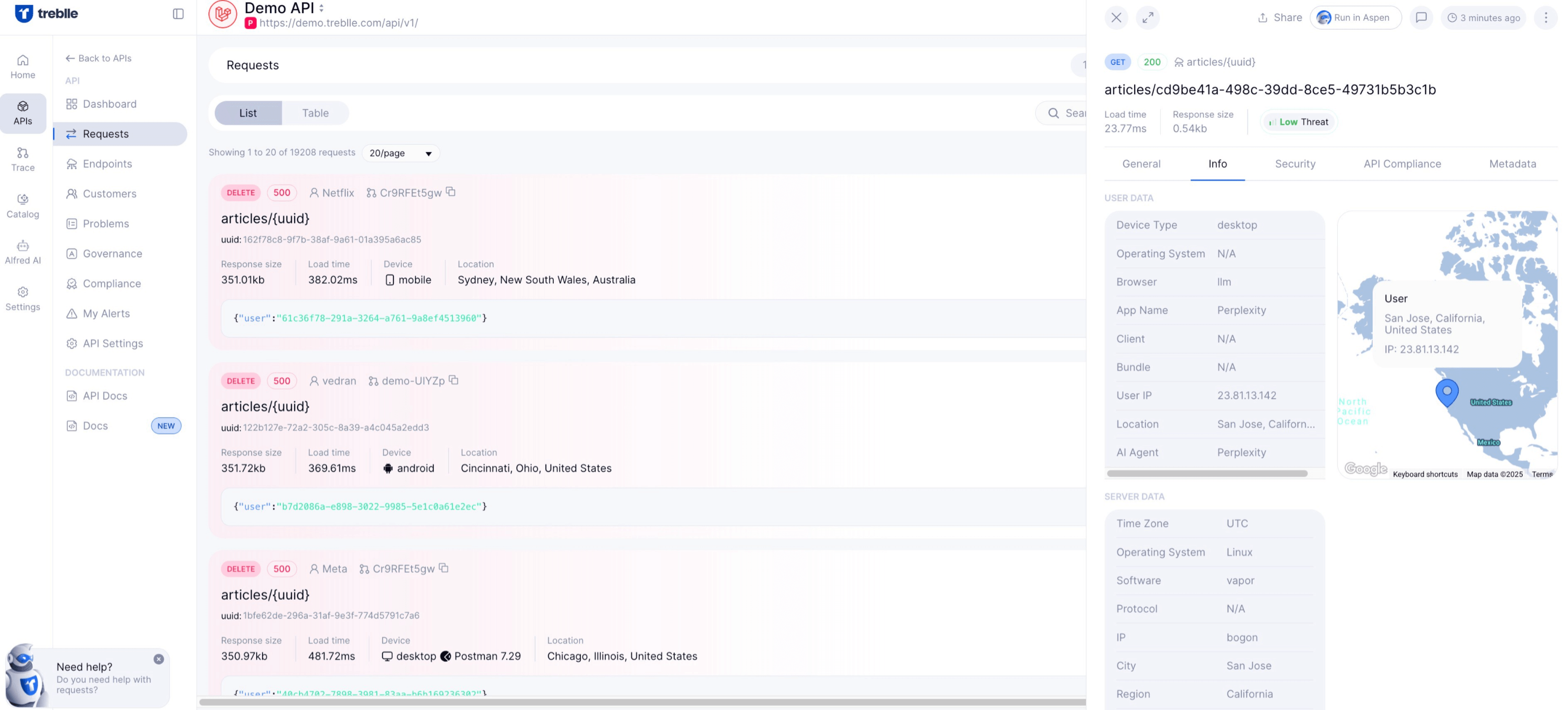Image resolution: width=1568 pixels, height=710 pixels.
Task: Expand the Demo API selector arrows
Action: pos(321,8)
